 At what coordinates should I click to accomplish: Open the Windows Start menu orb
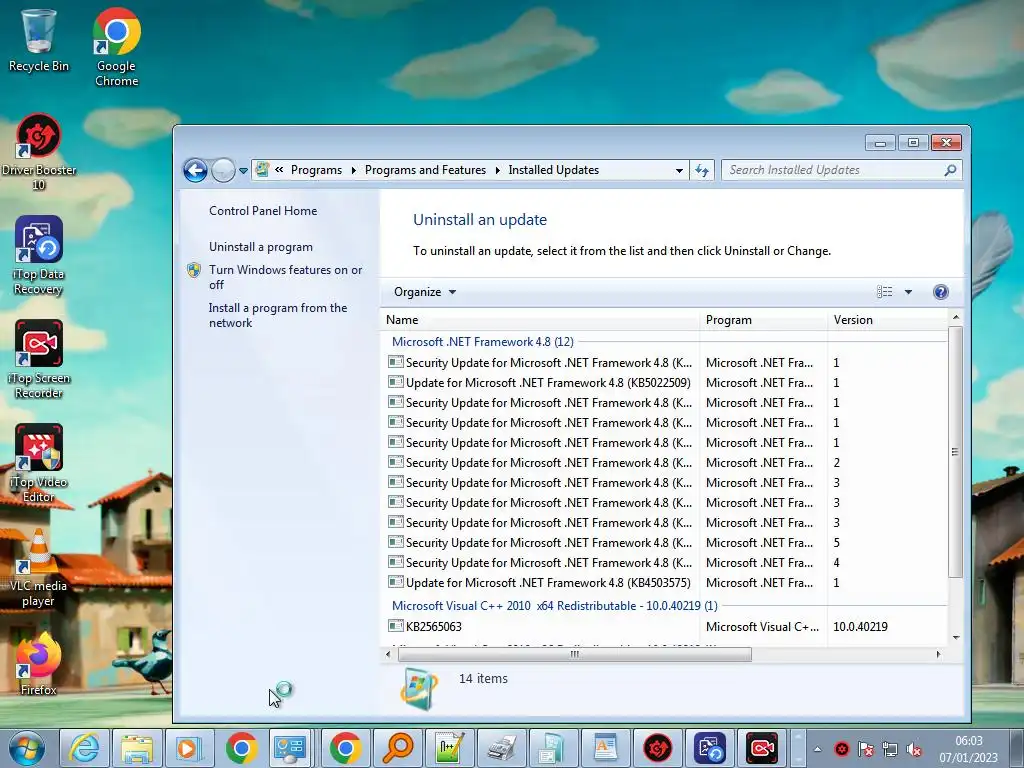pos(27,748)
